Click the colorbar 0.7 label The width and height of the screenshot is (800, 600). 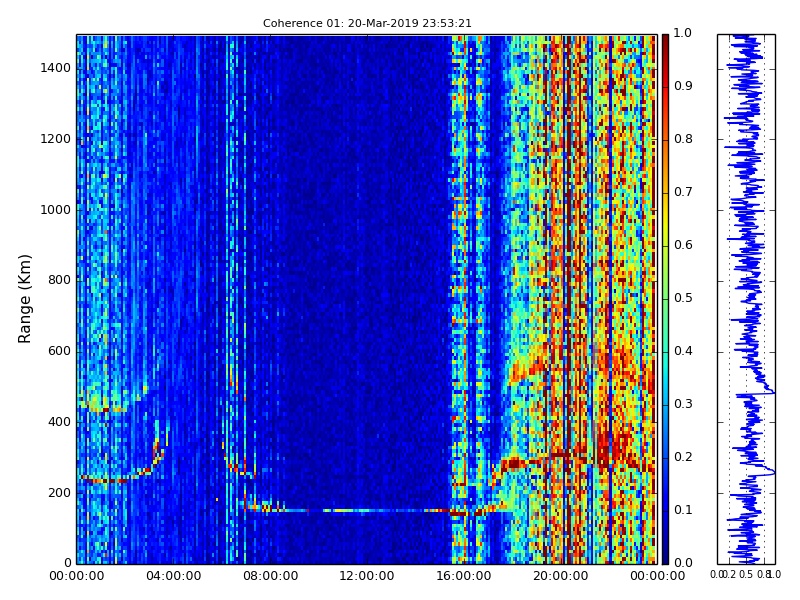(x=683, y=192)
